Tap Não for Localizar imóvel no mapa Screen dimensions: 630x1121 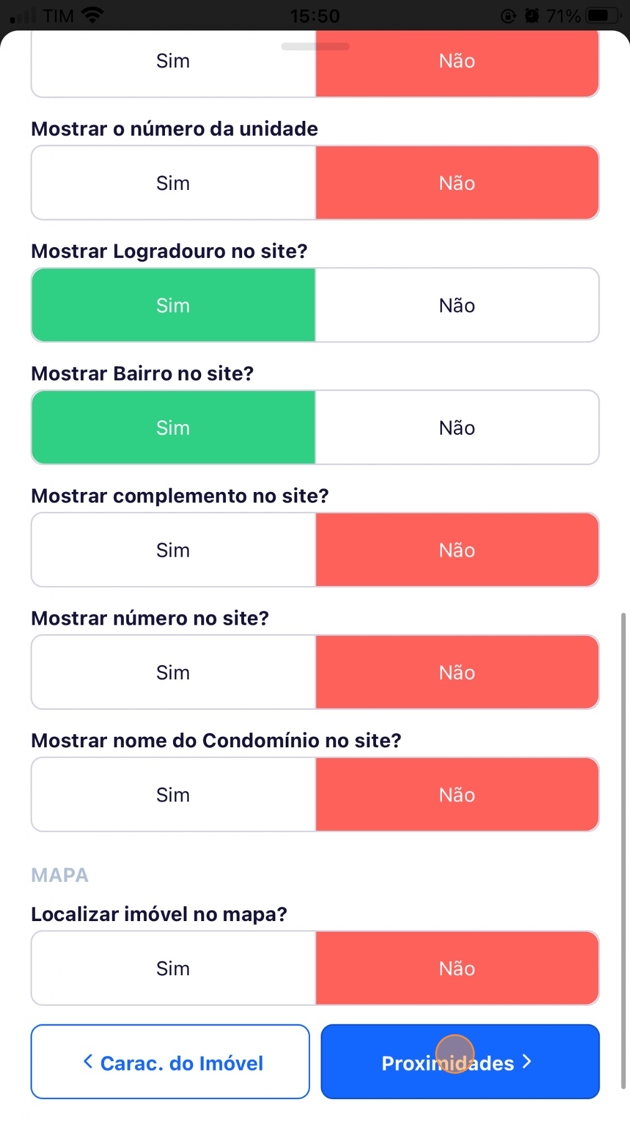coord(457,968)
